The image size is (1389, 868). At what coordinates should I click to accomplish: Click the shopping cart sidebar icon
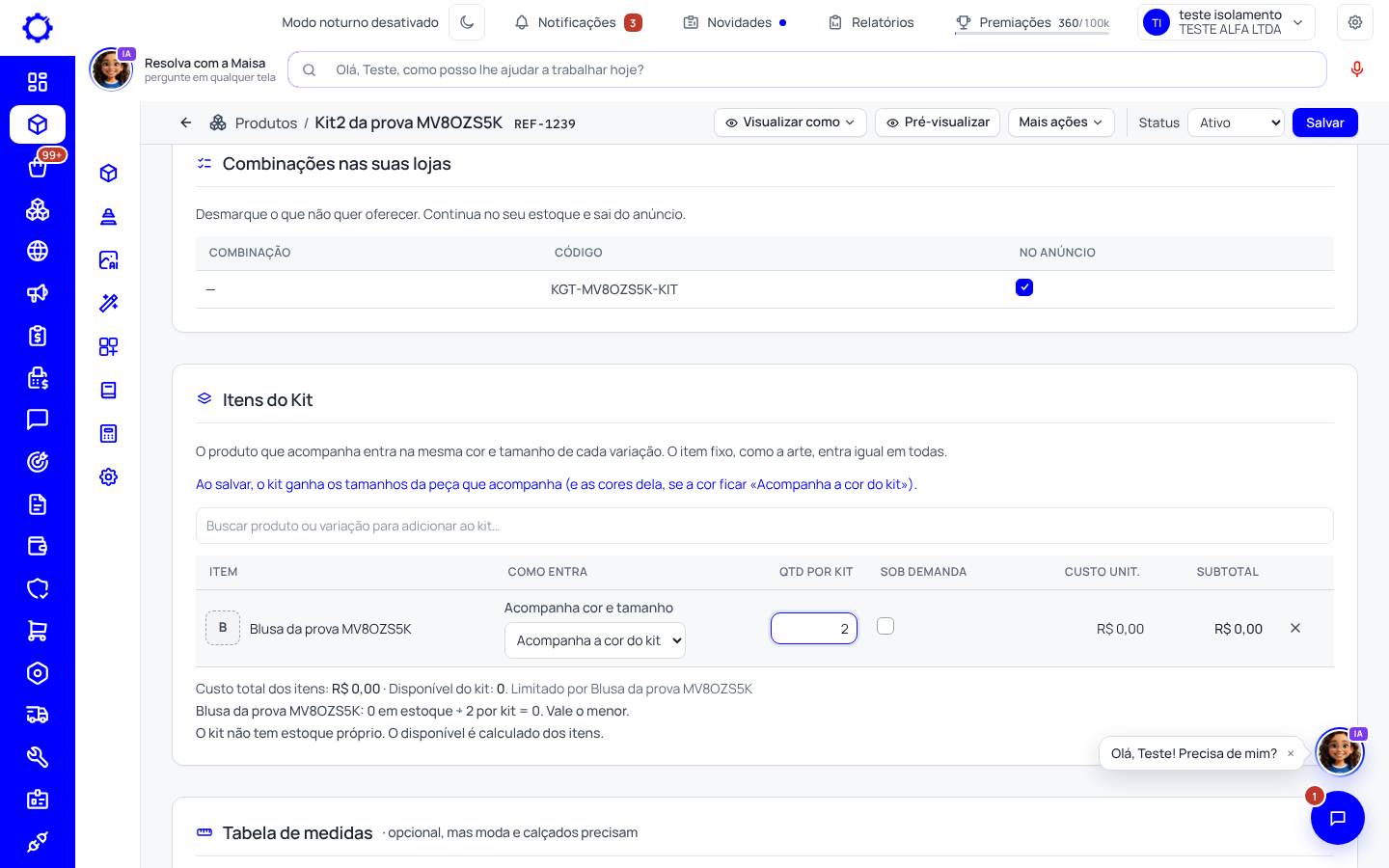38,631
